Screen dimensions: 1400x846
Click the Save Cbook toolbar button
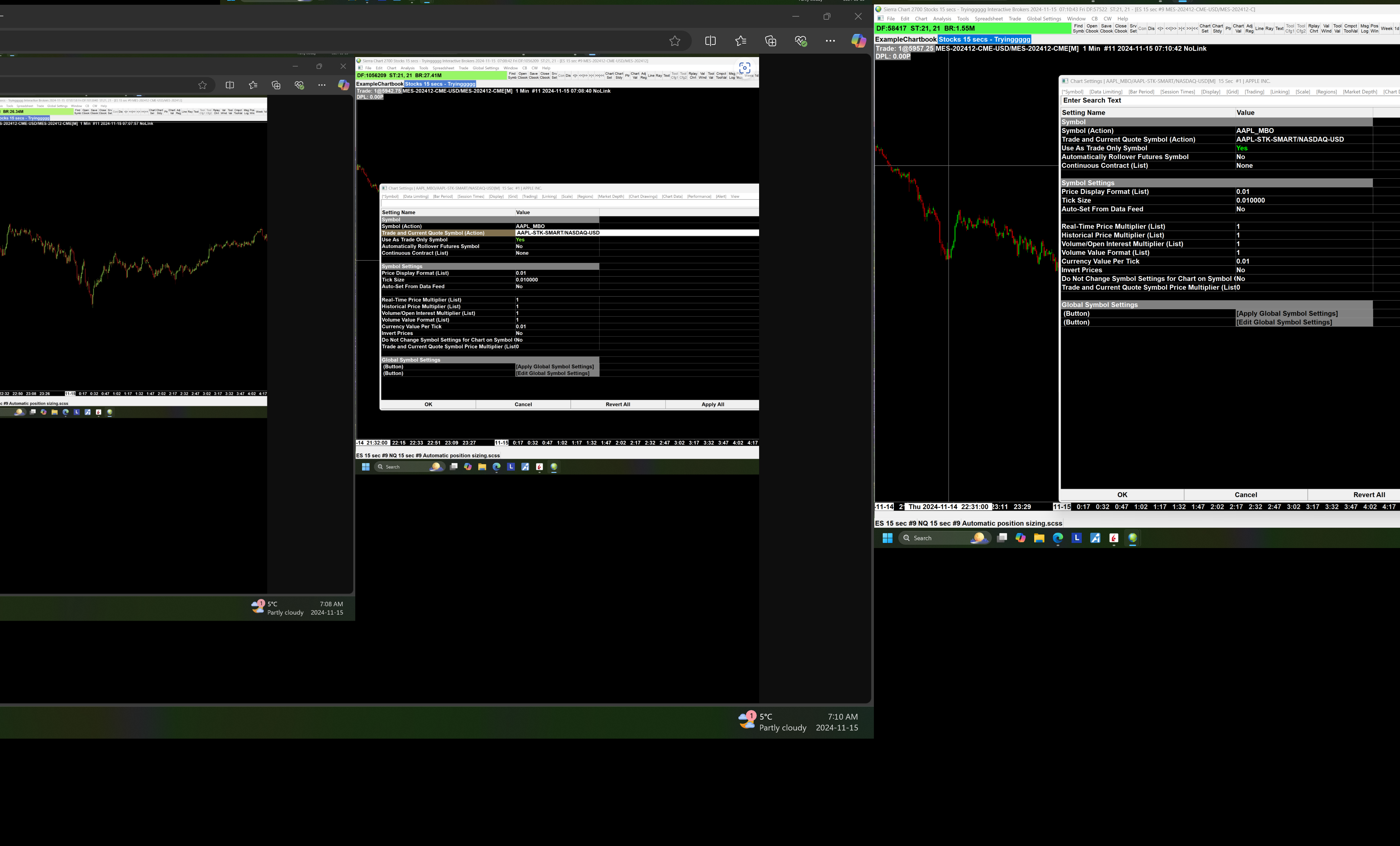pyautogui.click(x=1106, y=29)
